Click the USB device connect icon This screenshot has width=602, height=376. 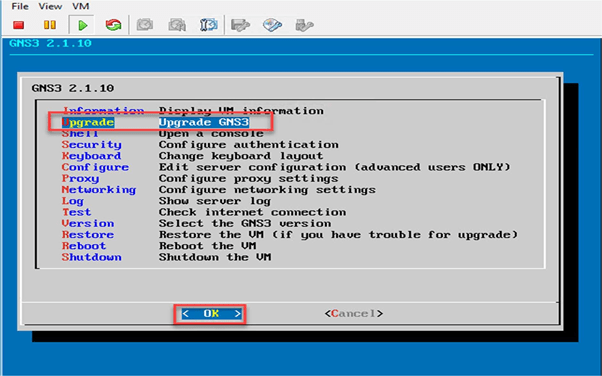pyautogui.click(x=304, y=25)
